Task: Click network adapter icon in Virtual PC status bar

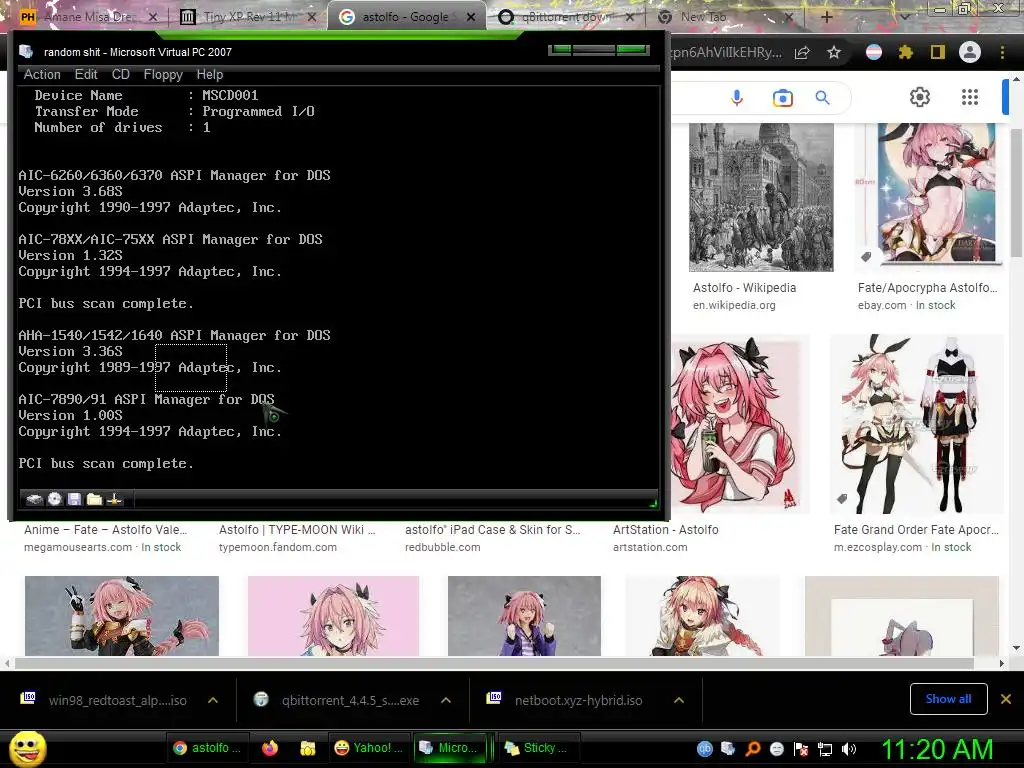Action: [x=115, y=499]
